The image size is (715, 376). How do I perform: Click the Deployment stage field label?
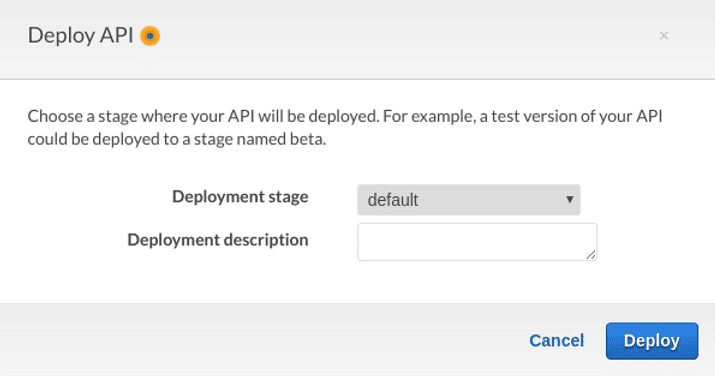240,197
